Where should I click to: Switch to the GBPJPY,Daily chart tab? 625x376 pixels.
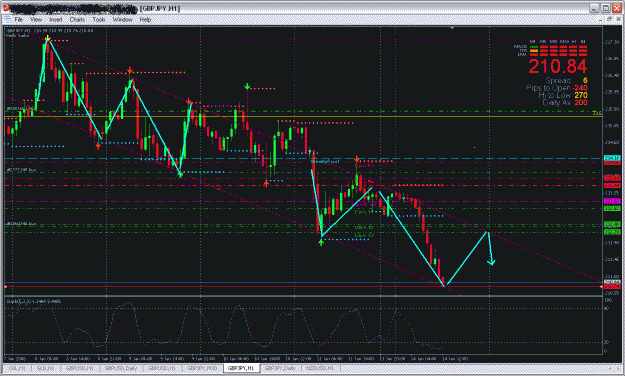[280, 368]
